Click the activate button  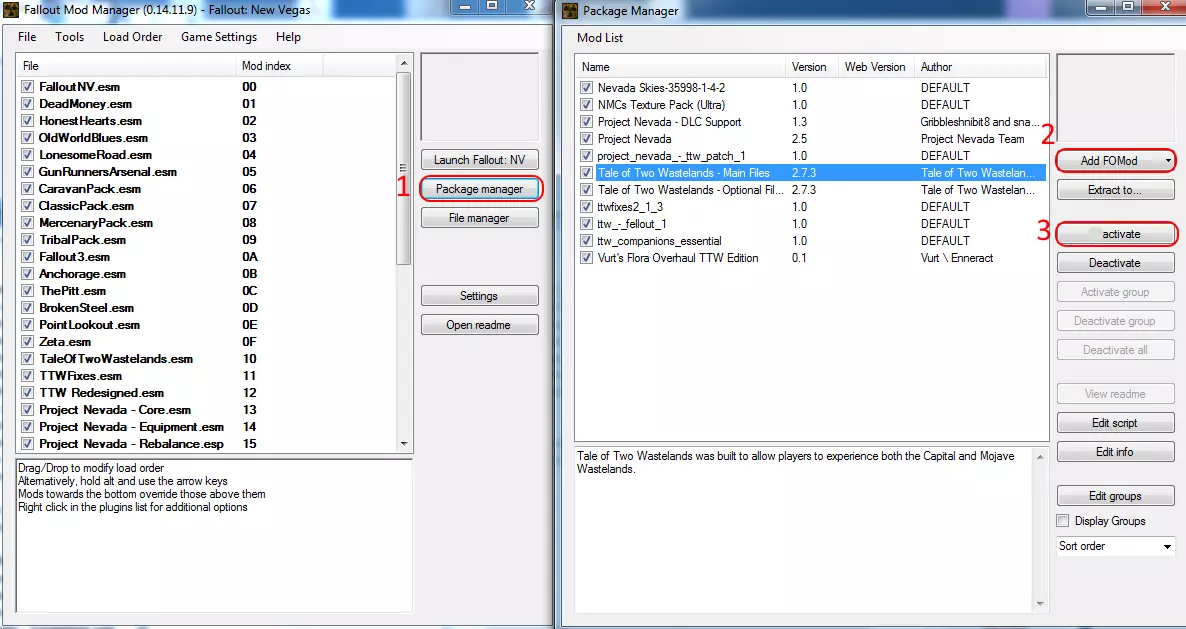(1115, 234)
